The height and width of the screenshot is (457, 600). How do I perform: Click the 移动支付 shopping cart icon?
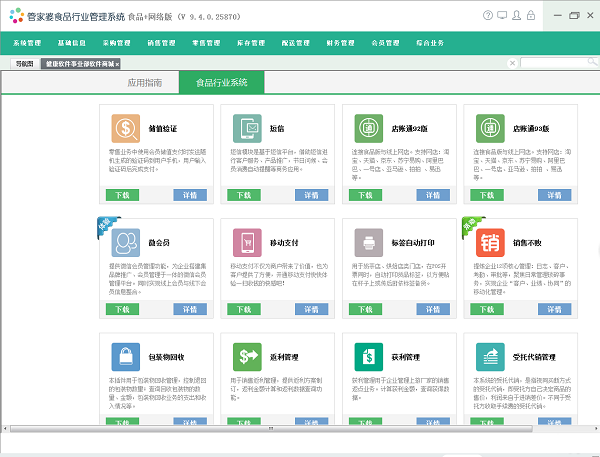click(x=247, y=243)
